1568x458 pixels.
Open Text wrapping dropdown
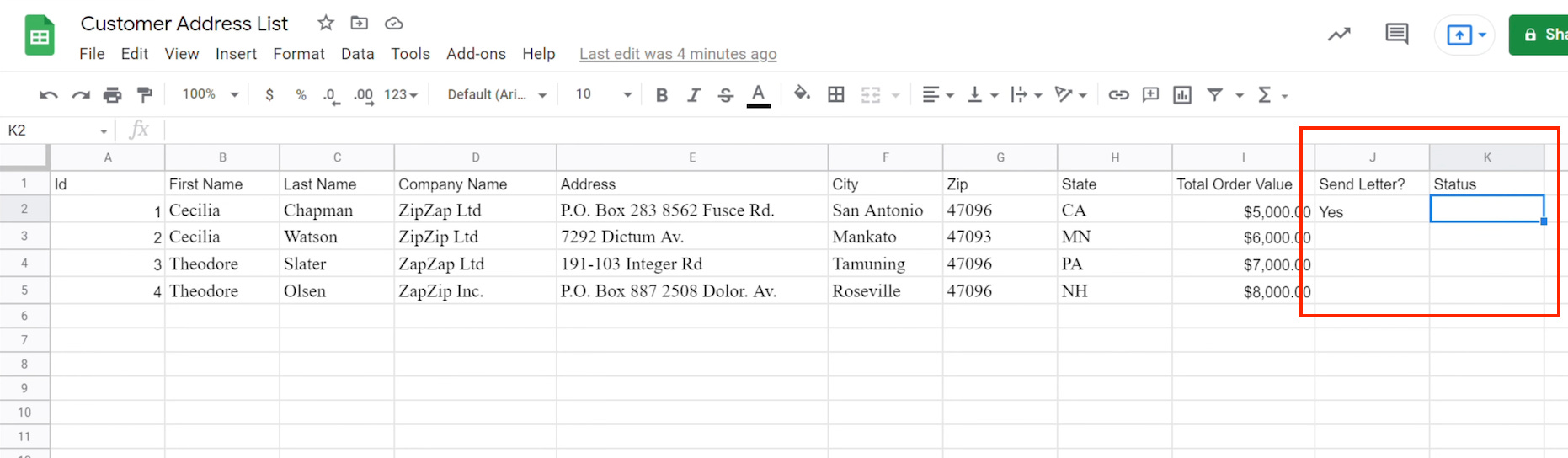point(1027,95)
